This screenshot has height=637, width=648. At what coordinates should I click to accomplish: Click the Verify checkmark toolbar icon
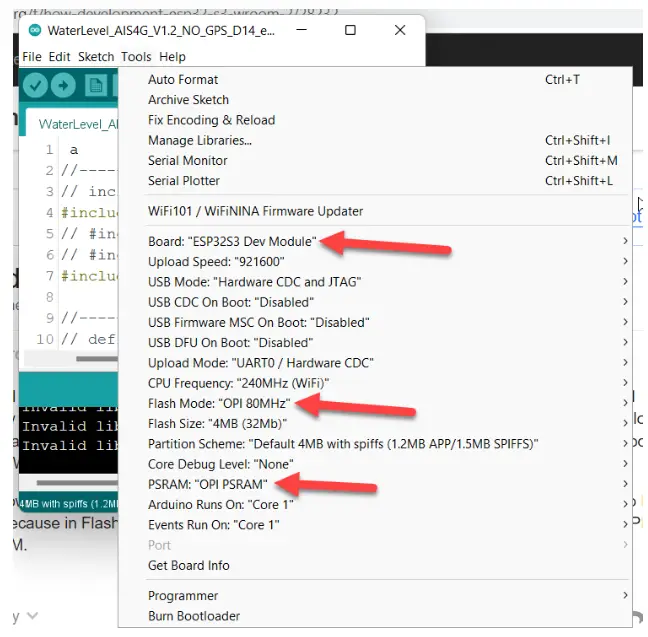click(35, 86)
